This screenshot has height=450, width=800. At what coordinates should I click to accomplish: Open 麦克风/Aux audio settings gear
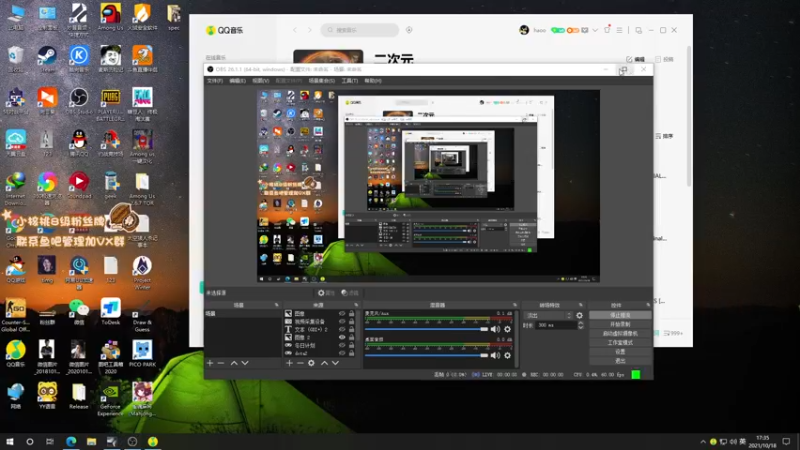(507, 329)
